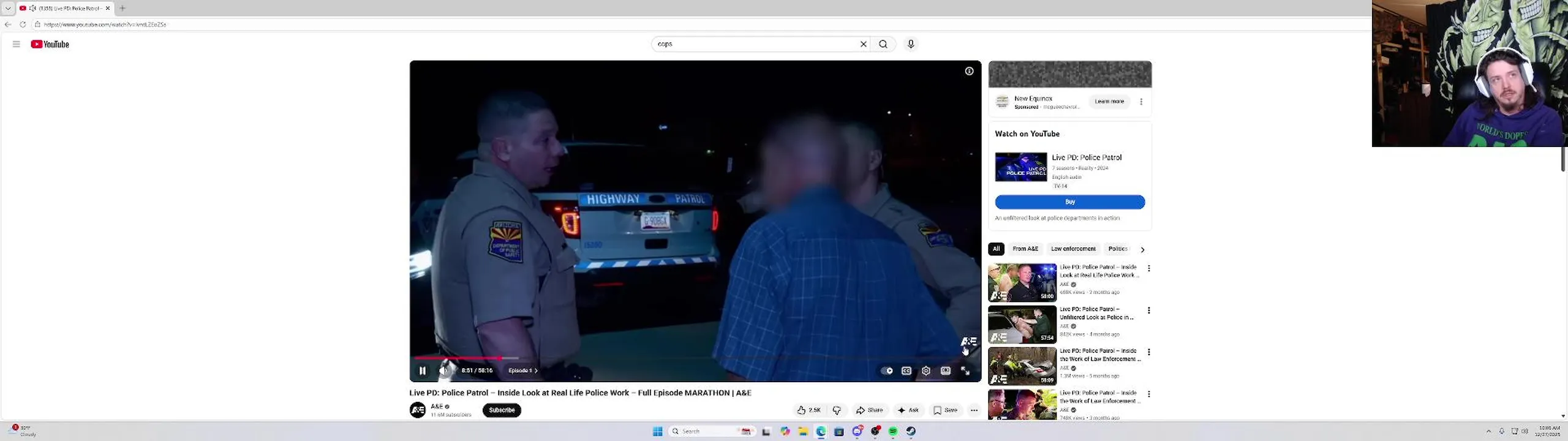This screenshot has width=1568, height=441.
Task: Open the weather widget showing Cloudy
Action: (23, 431)
